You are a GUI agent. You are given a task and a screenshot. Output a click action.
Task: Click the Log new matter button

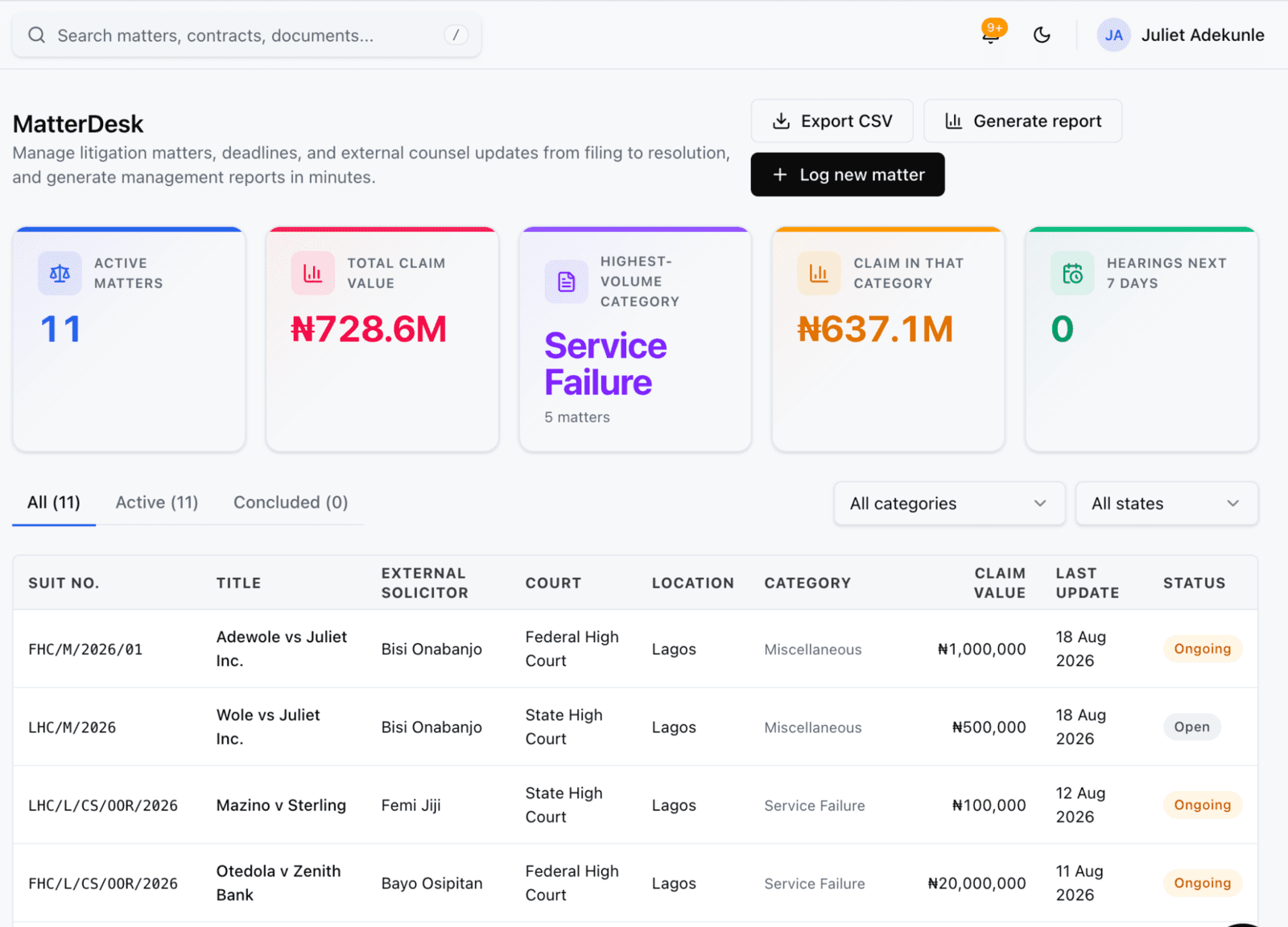pos(848,175)
